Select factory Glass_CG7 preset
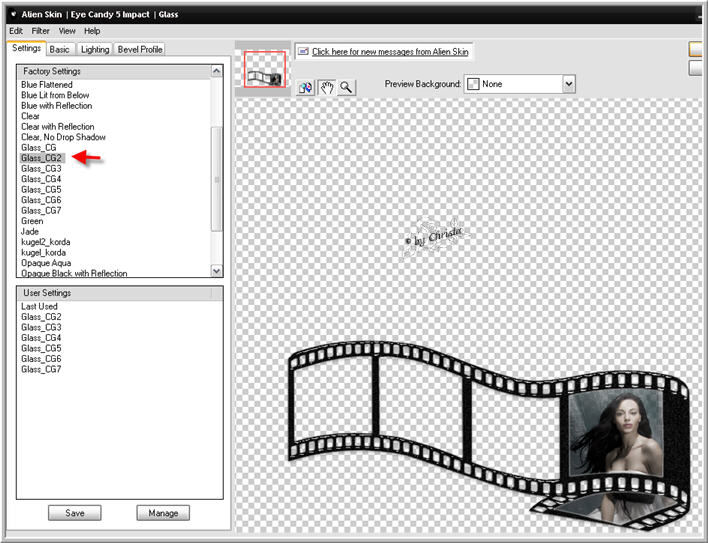 click(41, 211)
